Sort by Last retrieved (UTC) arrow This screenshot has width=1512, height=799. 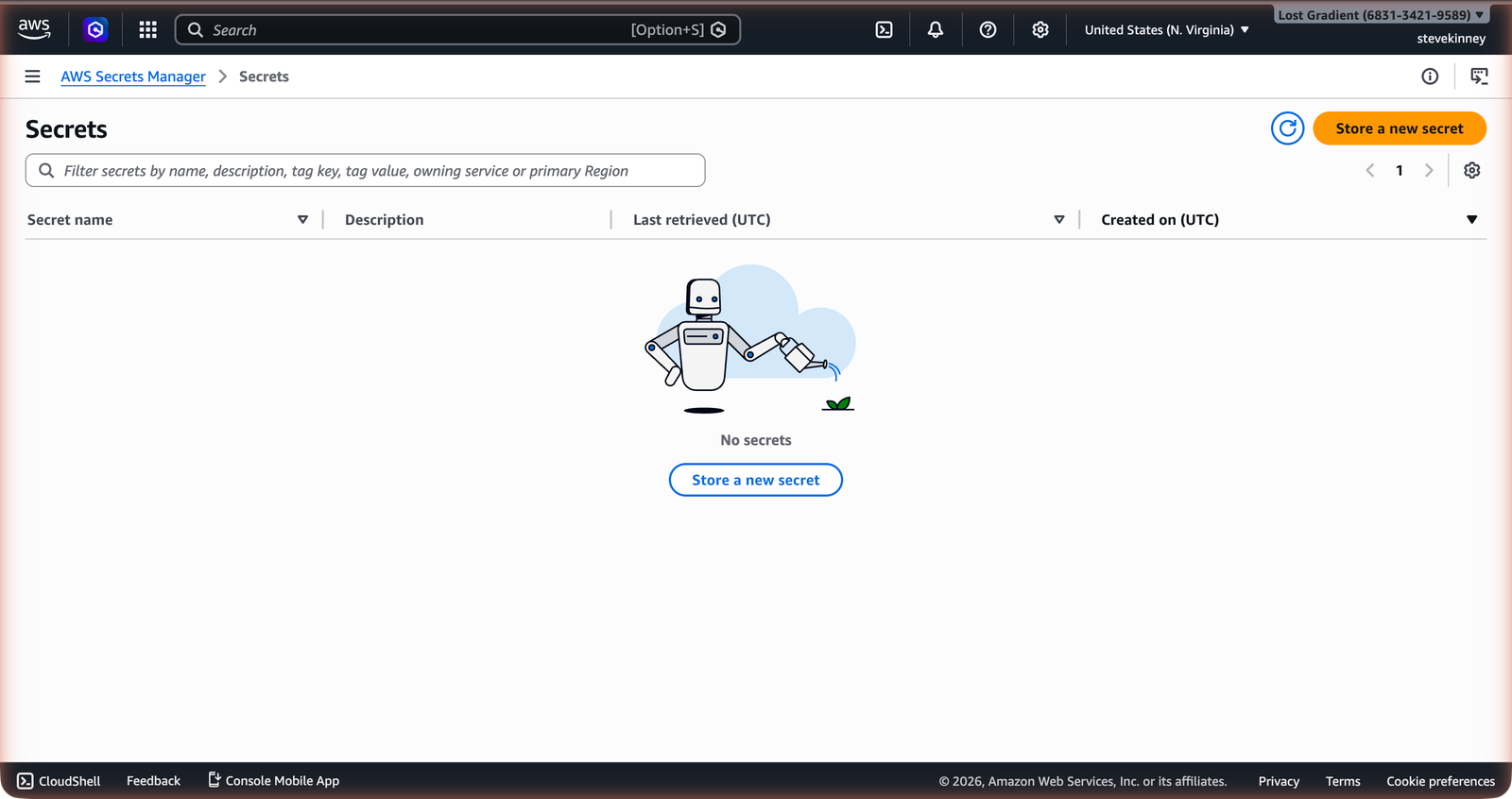pos(1059,220)
